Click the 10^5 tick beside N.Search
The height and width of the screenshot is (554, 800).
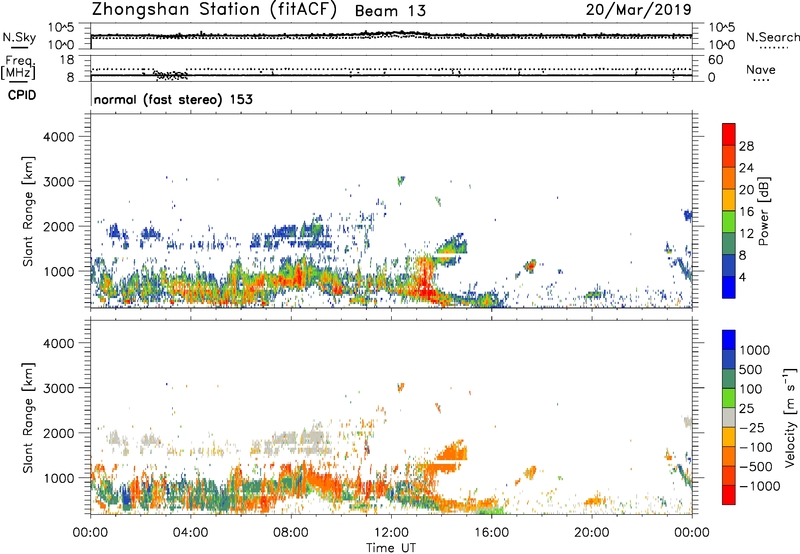(722, 27)
